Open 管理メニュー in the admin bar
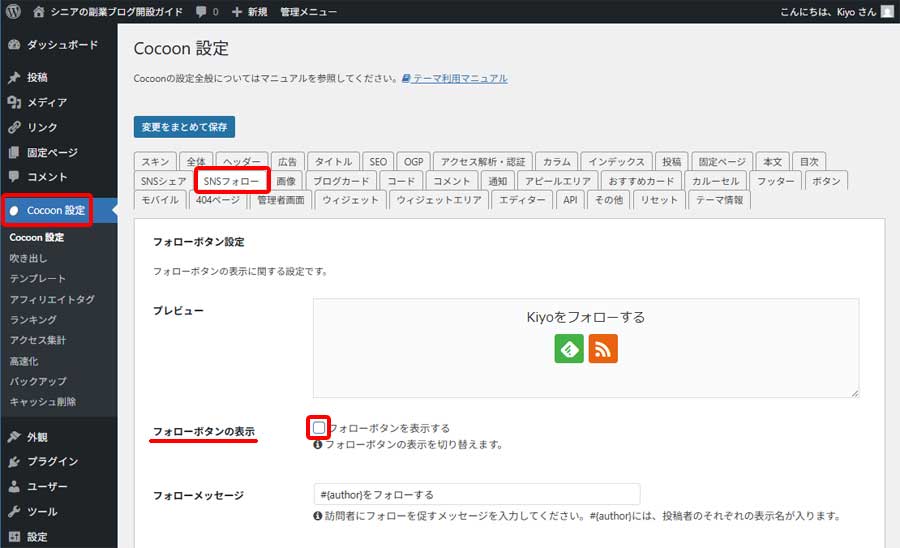This screenshot has height=548, width=900. 308,11
